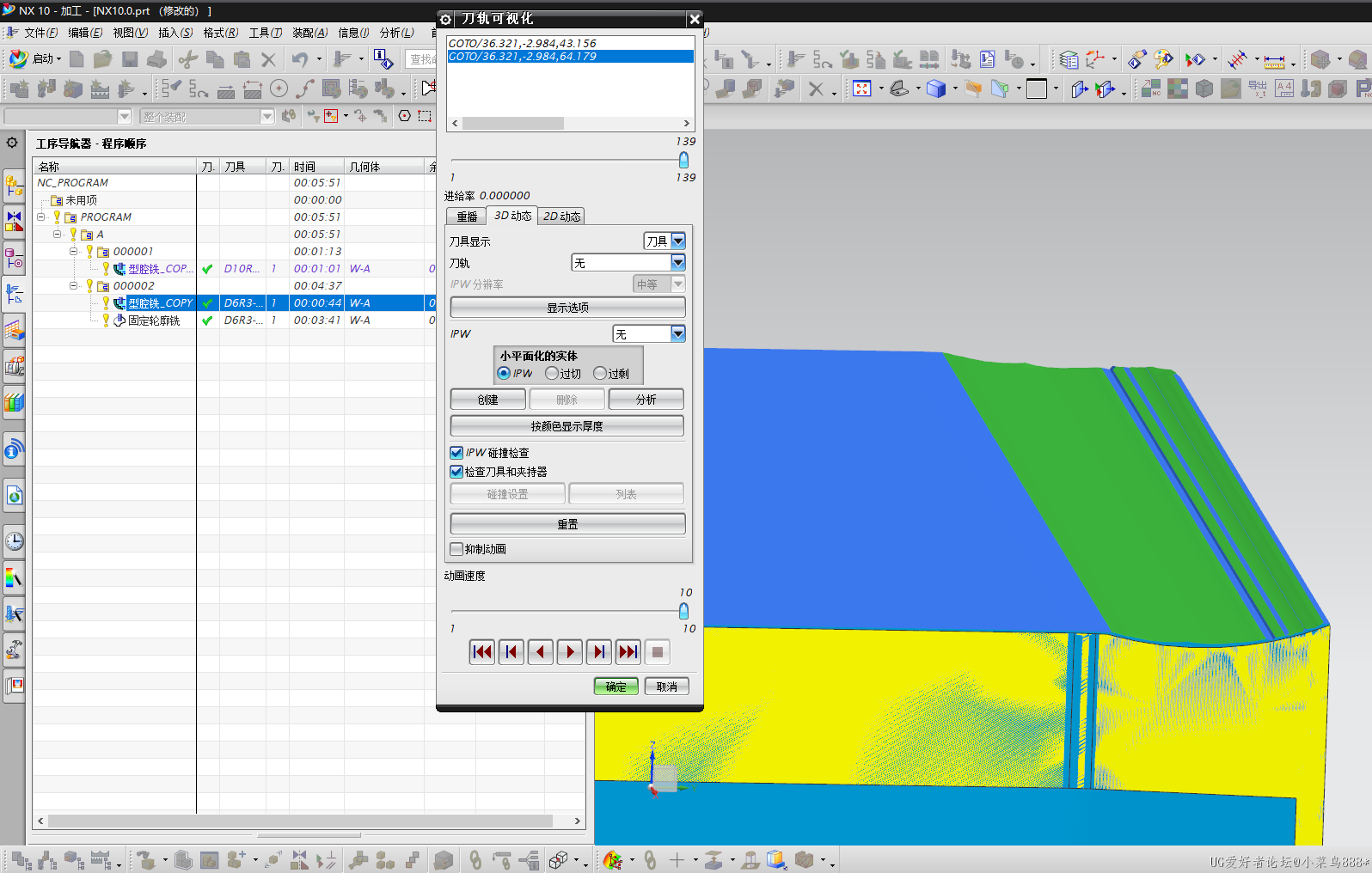Click the wireframe cube icon in bottom toolbar

tap(557, 859)
